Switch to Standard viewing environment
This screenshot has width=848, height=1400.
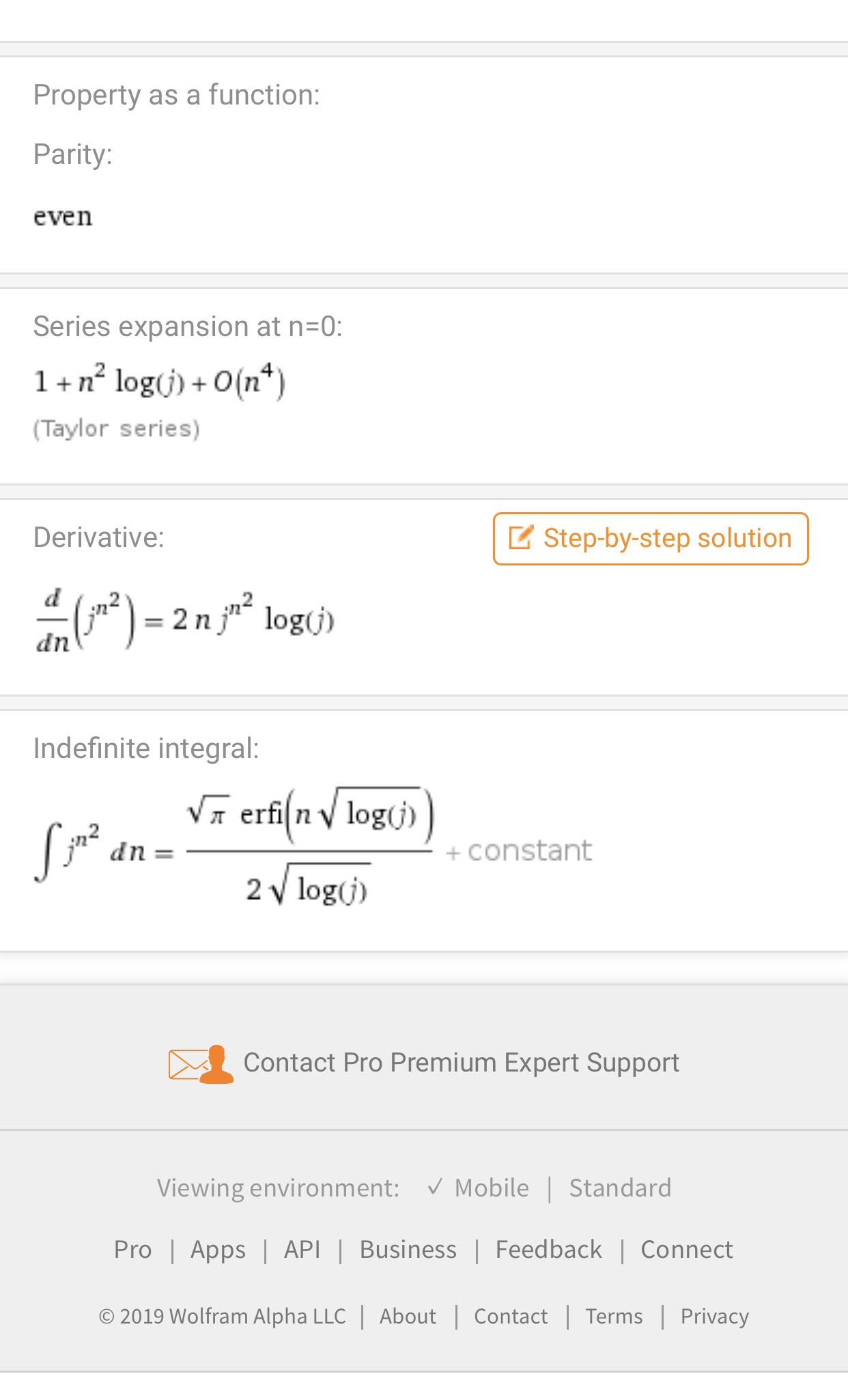(620, 1188)
